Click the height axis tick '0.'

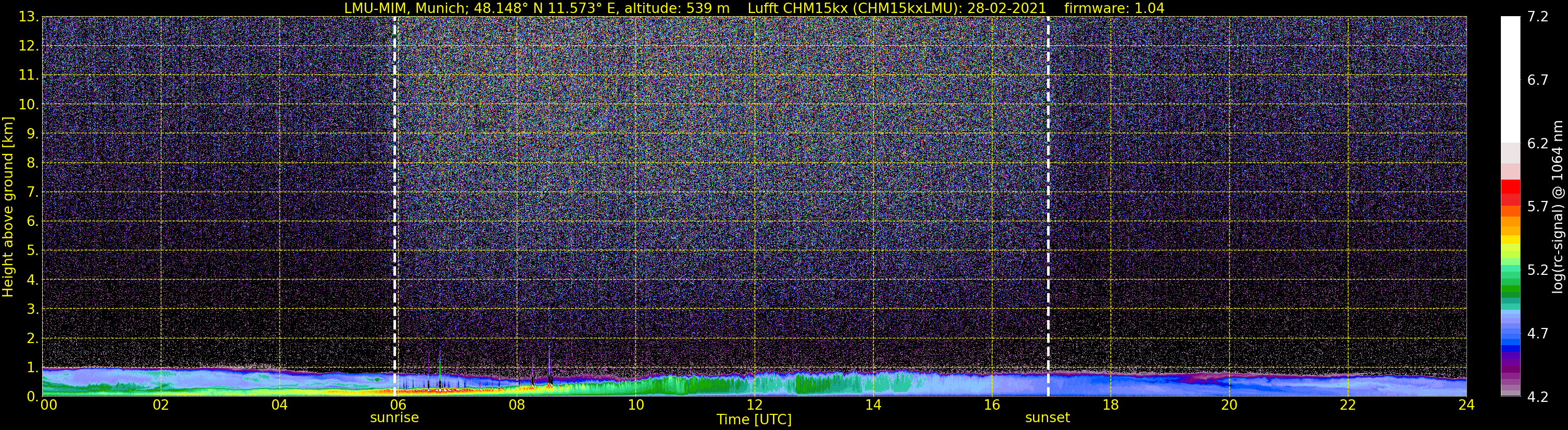point(32,397)
